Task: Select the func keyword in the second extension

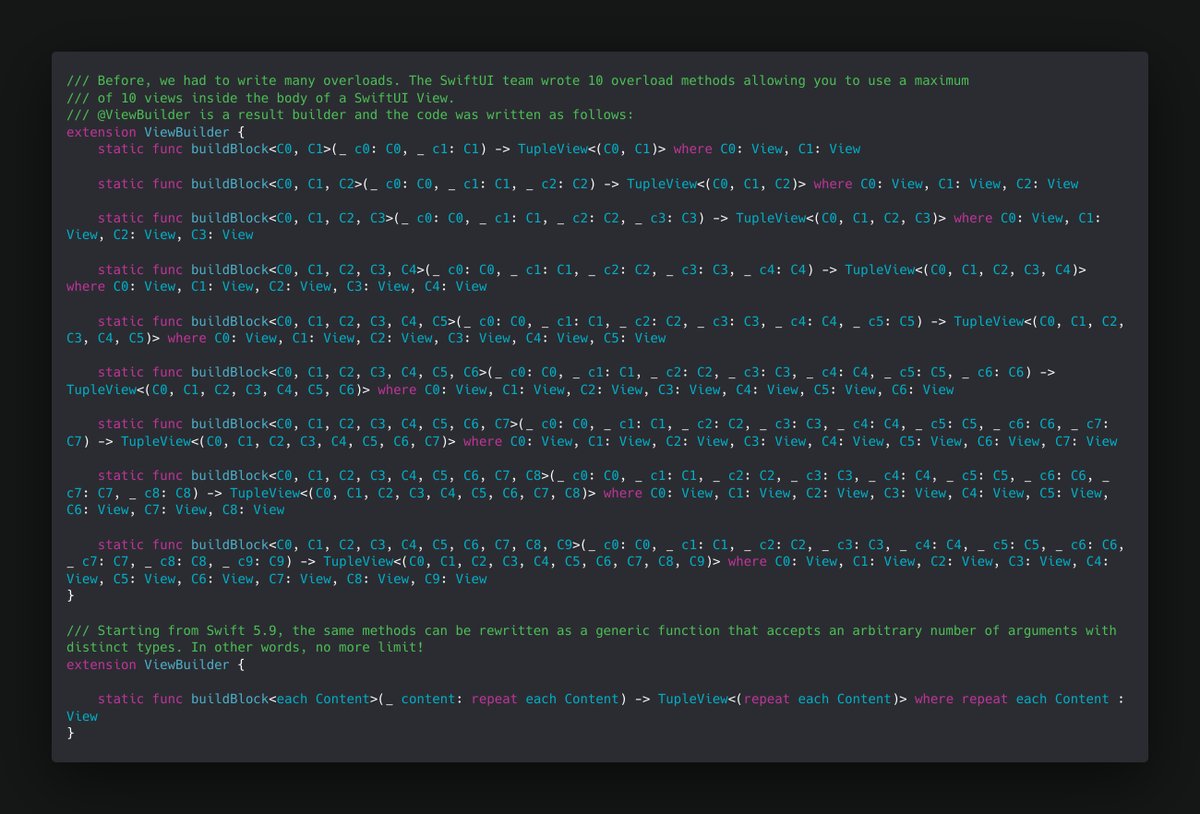Action: pos(168,698)
